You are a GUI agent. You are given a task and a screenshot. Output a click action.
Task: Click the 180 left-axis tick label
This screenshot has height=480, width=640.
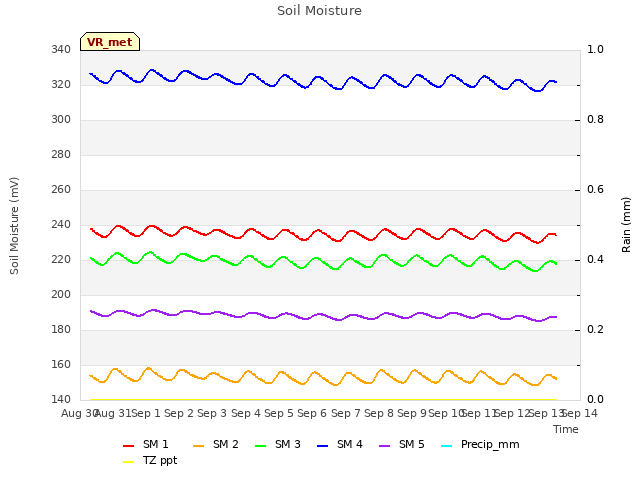(x=61, y=330)
